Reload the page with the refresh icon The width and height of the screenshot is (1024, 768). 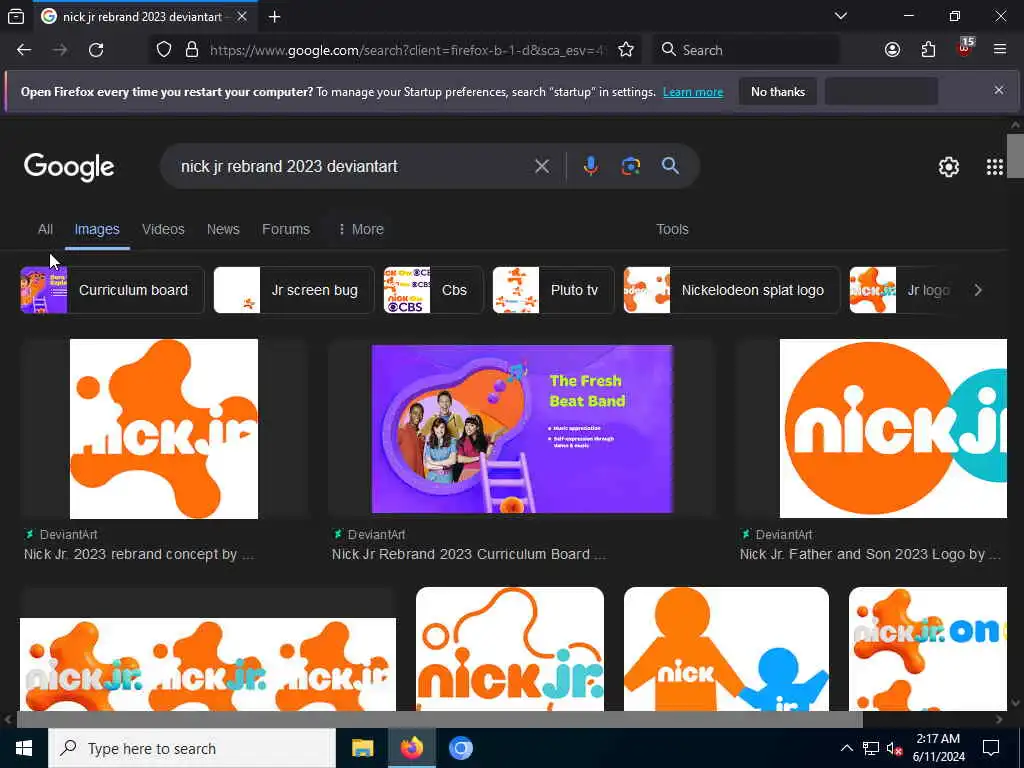pos(96,50)
